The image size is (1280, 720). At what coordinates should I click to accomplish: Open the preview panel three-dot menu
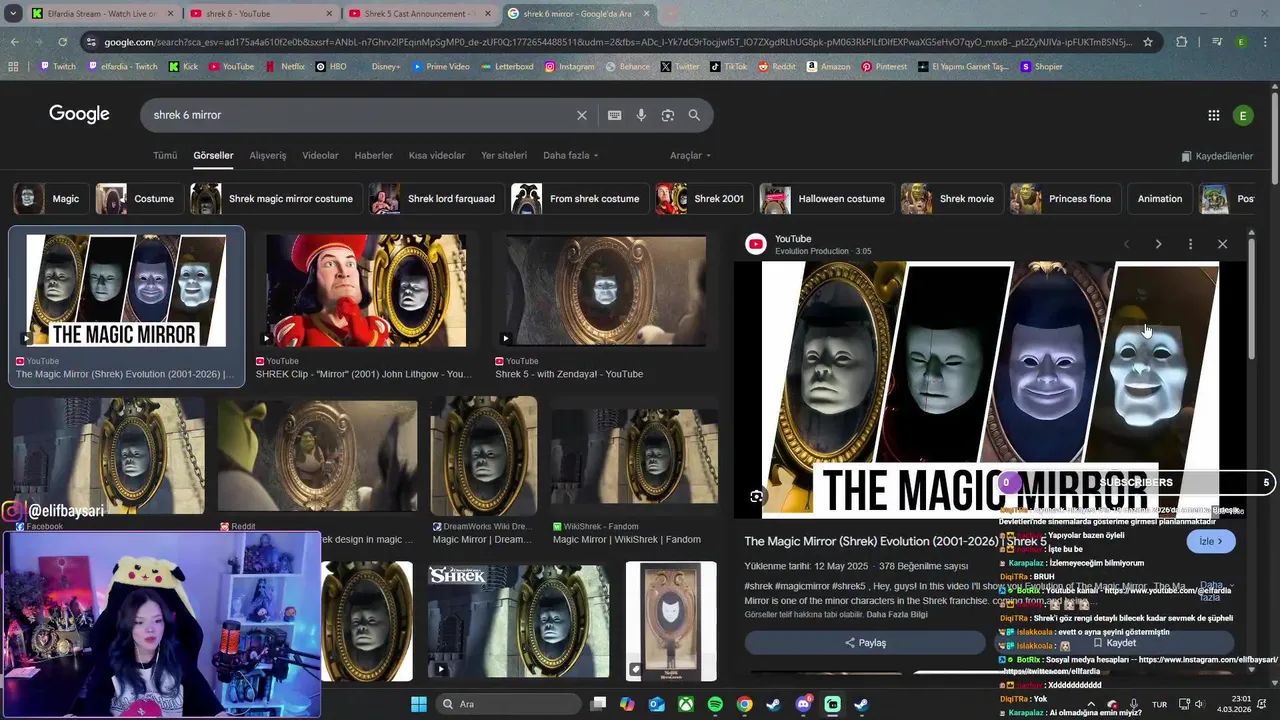pos(1190,244)
